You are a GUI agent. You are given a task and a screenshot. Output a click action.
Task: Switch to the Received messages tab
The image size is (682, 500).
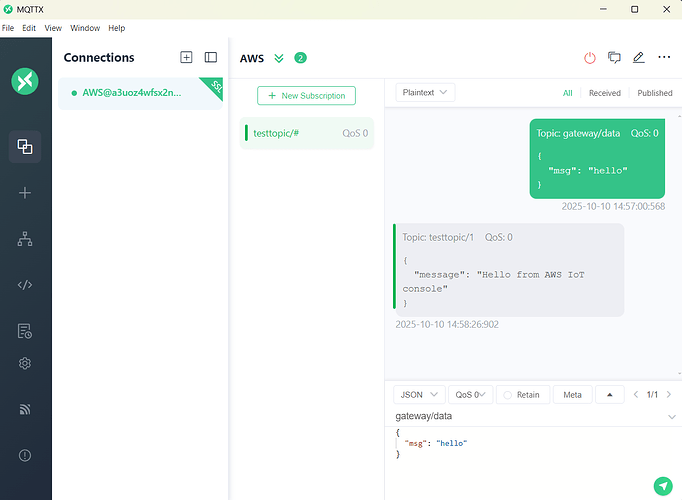tap(604, 93)
